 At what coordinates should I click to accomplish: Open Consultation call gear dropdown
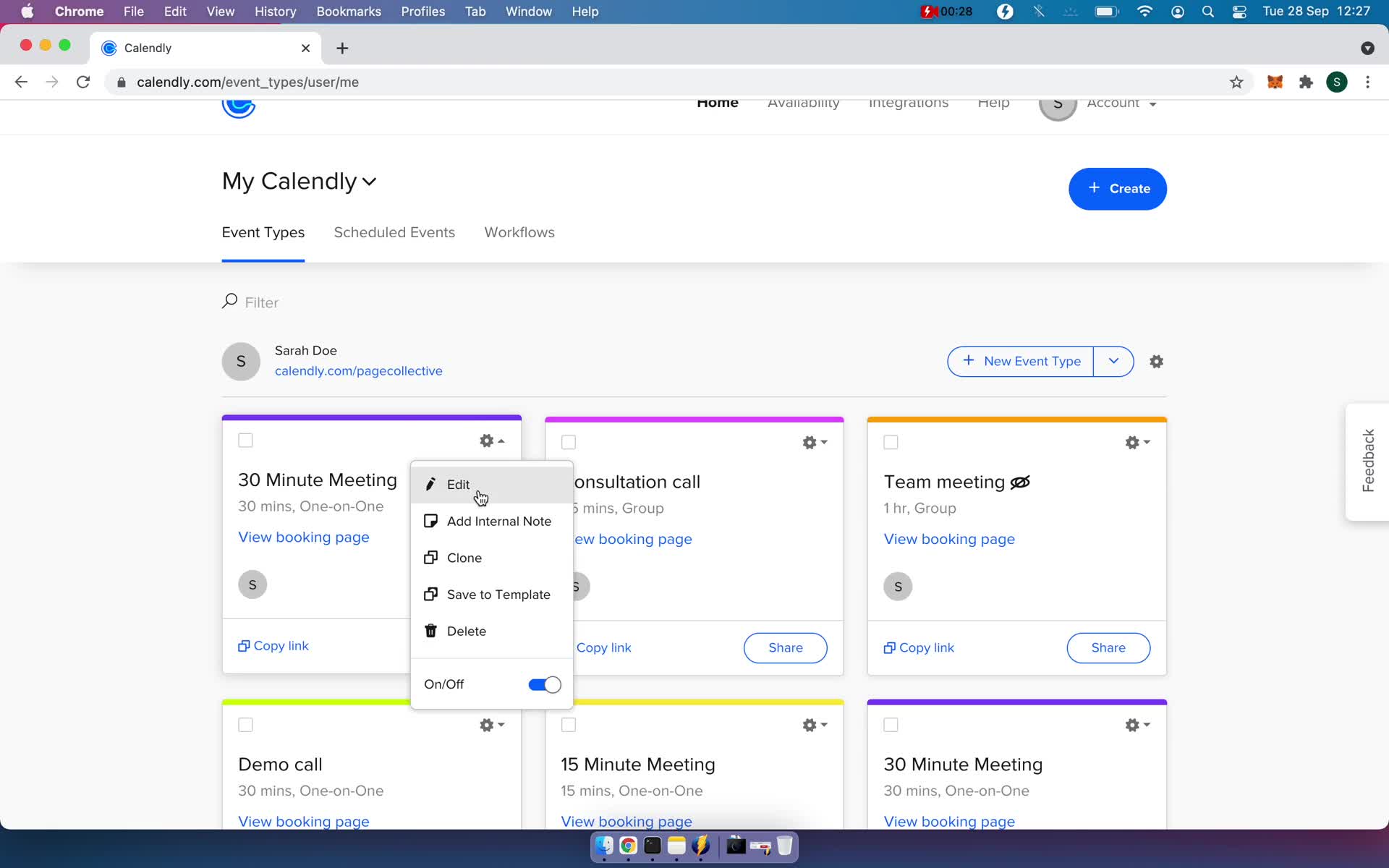click(x=815, y=442)
